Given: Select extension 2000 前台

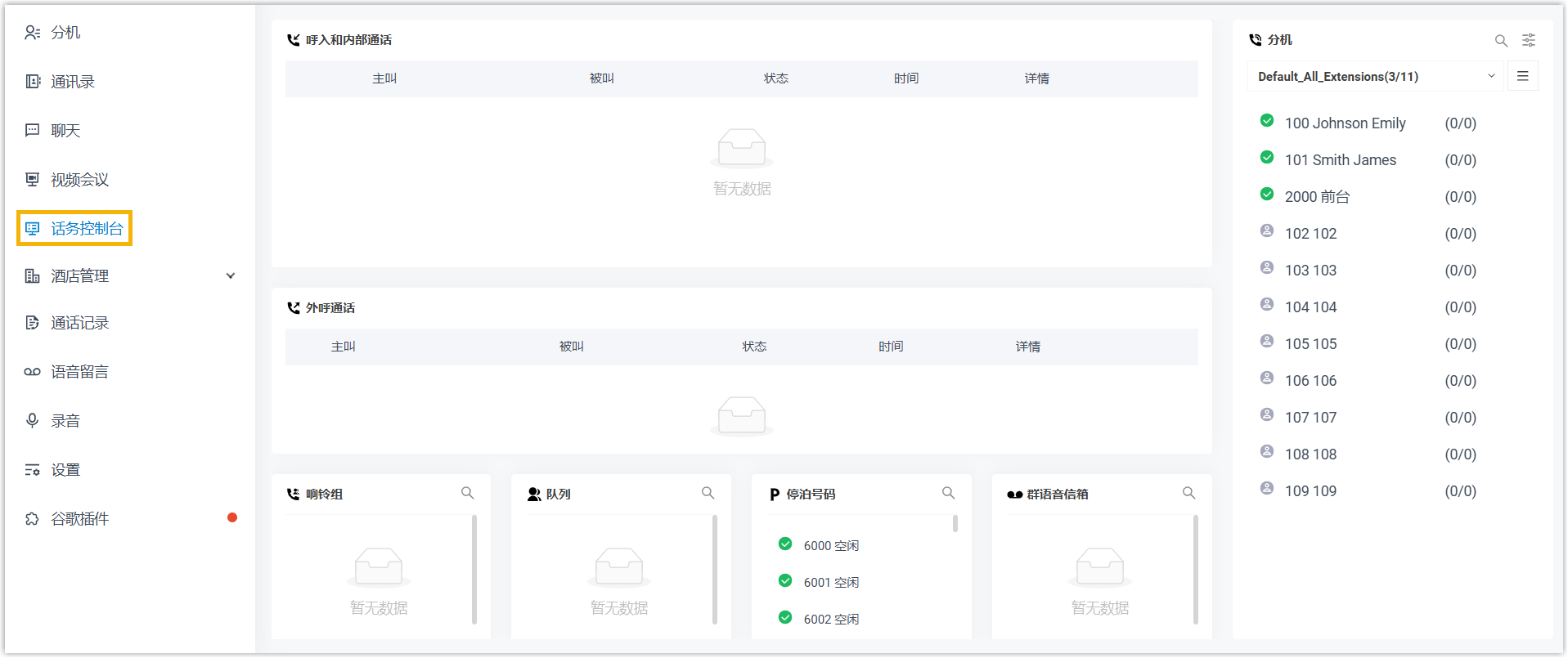Looking at the screenshot, I should click(x=1317, y=197).
